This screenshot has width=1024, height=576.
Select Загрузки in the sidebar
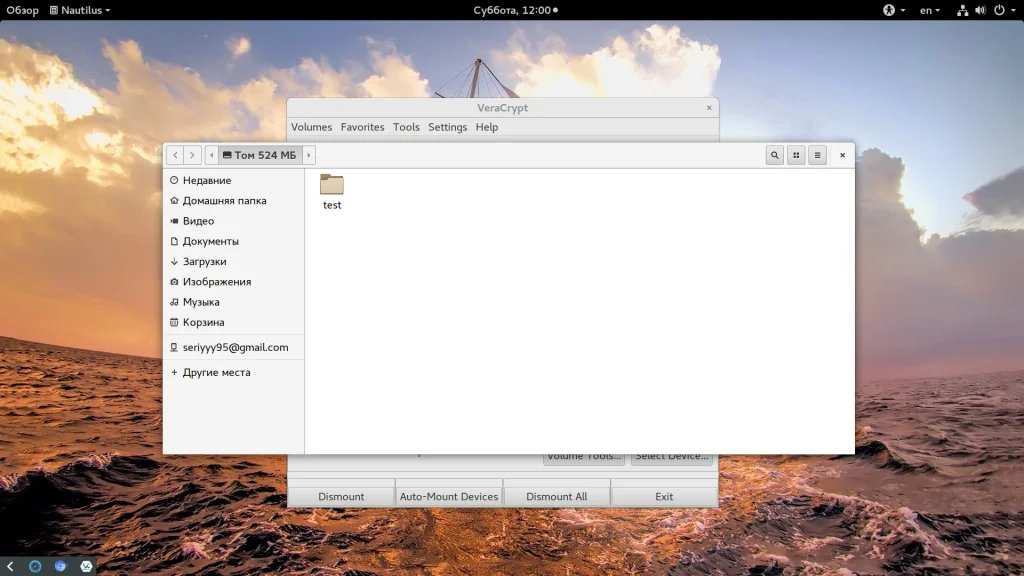pos(204,261)
